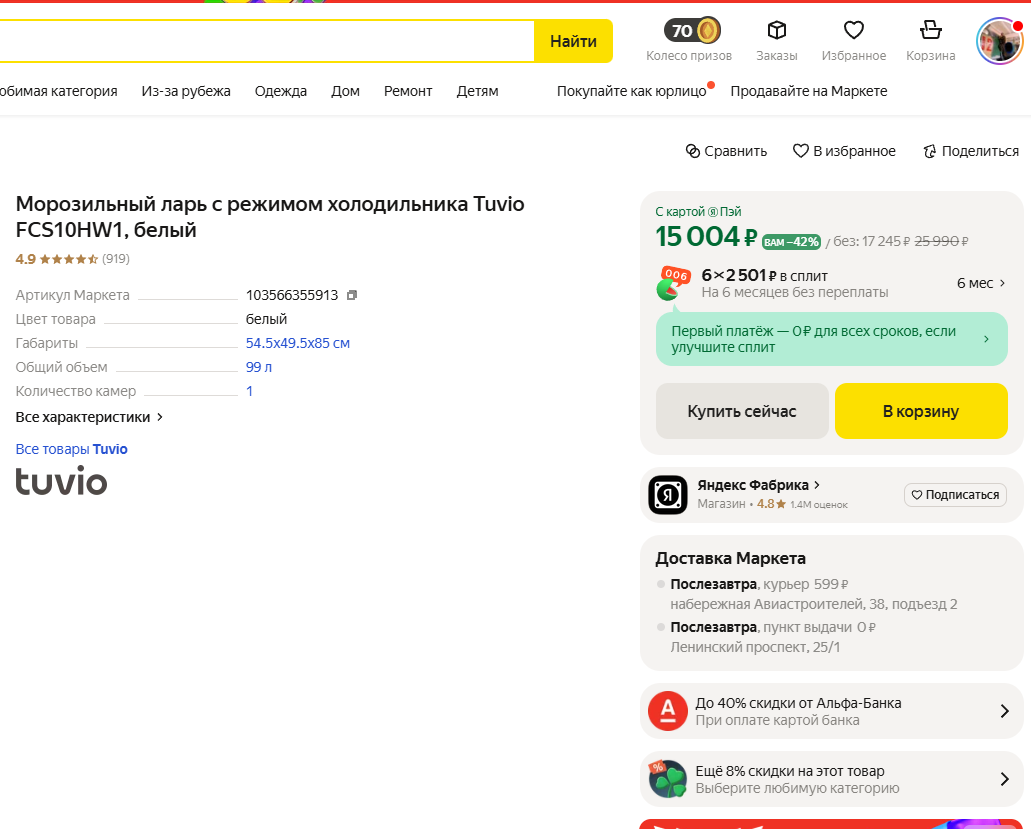This screenshot has width=1031, height=829.
Task: Subscribe to Яндекс Фабрика with Подписаться
Action: tap(954, 494)
